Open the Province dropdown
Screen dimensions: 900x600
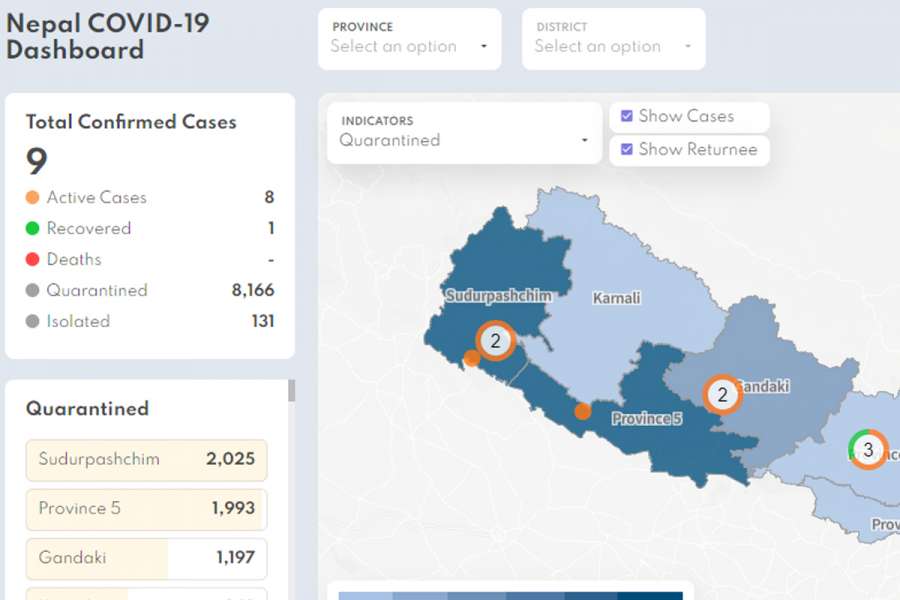pos(409,39)
